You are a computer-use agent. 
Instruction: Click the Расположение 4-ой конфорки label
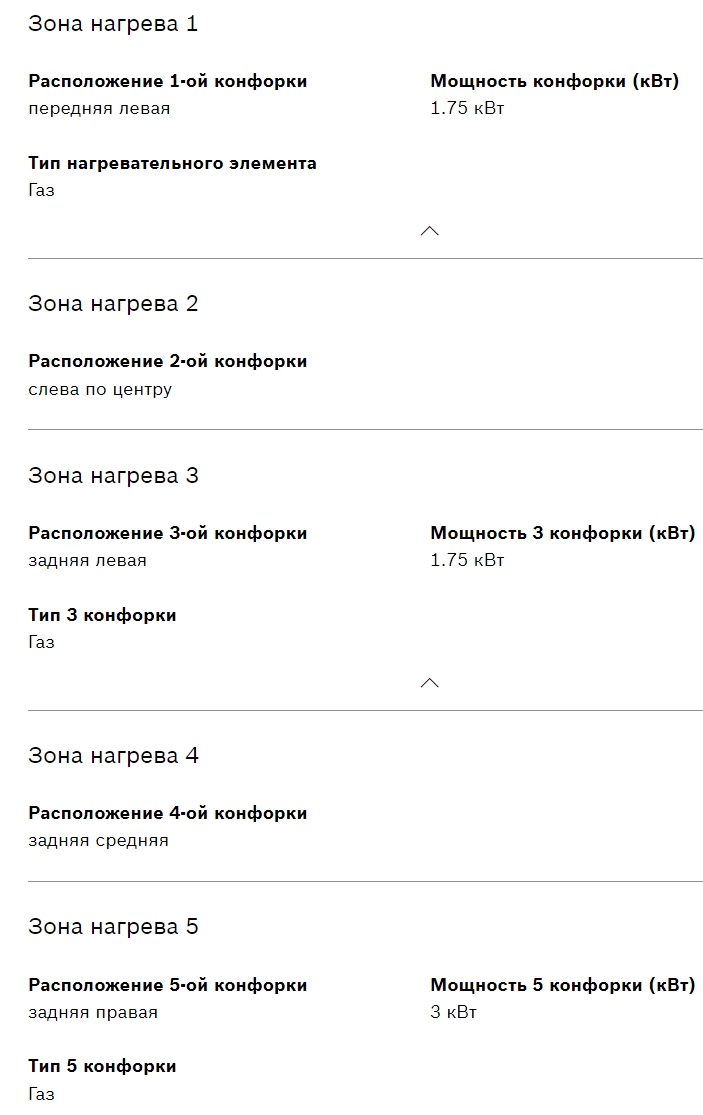click(x=168, y=813)
